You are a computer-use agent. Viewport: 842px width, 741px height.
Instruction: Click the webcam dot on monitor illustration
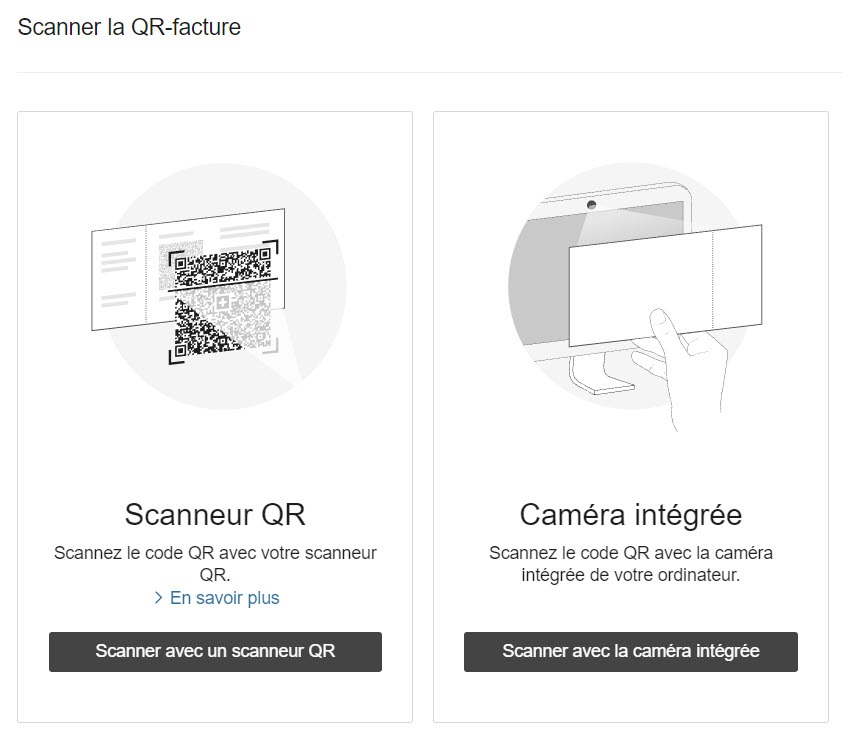tap(591, 205)
